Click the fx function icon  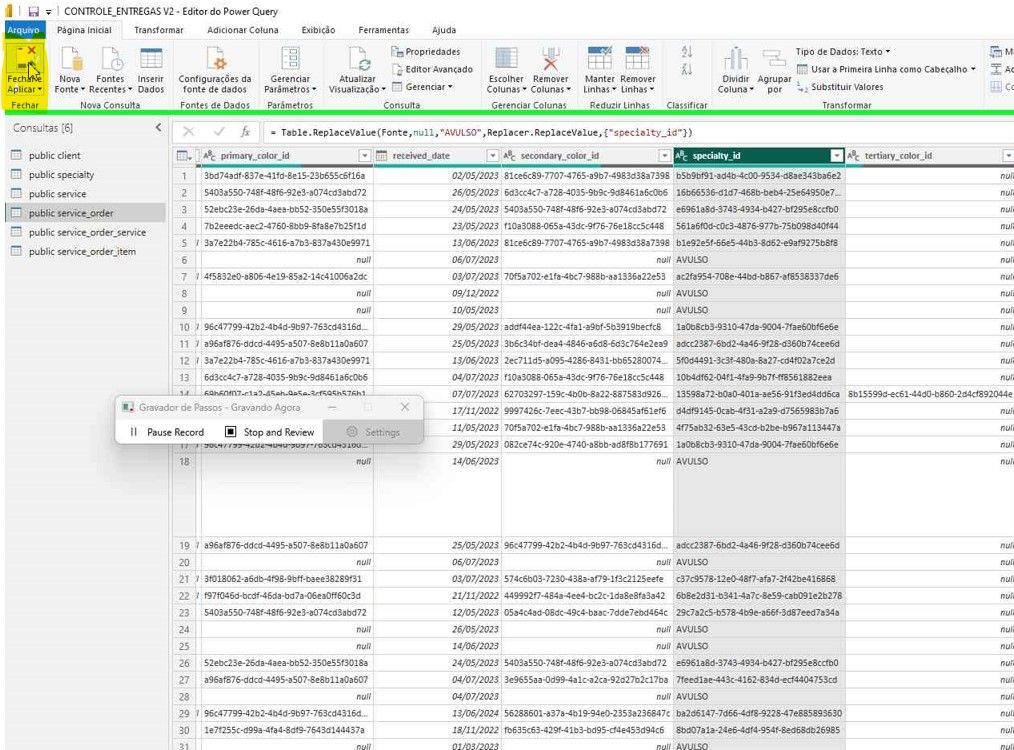(x=245, y=132)
